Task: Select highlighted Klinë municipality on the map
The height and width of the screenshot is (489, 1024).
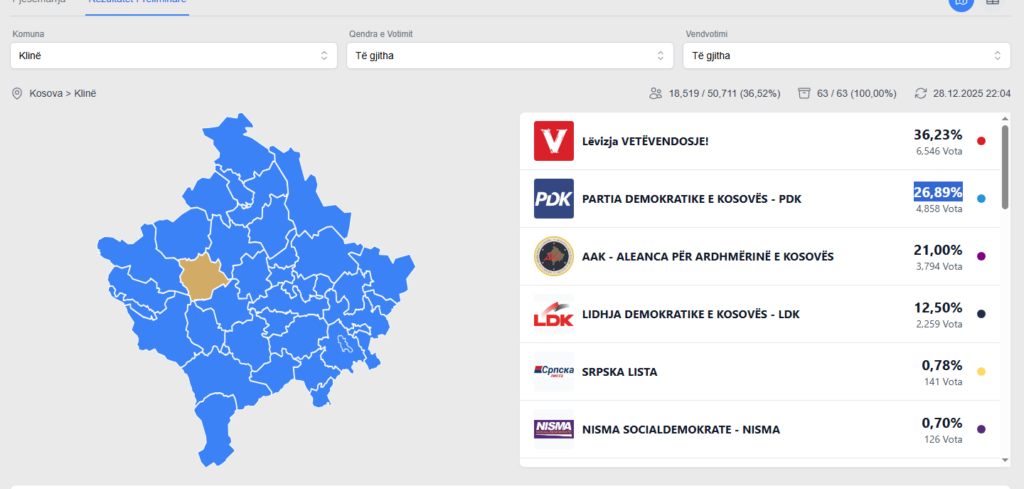Action: [x=207, y=277]
